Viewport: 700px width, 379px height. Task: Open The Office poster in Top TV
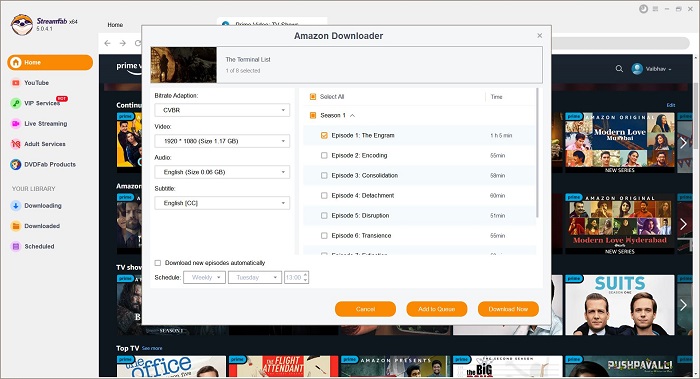coord(171,367)
